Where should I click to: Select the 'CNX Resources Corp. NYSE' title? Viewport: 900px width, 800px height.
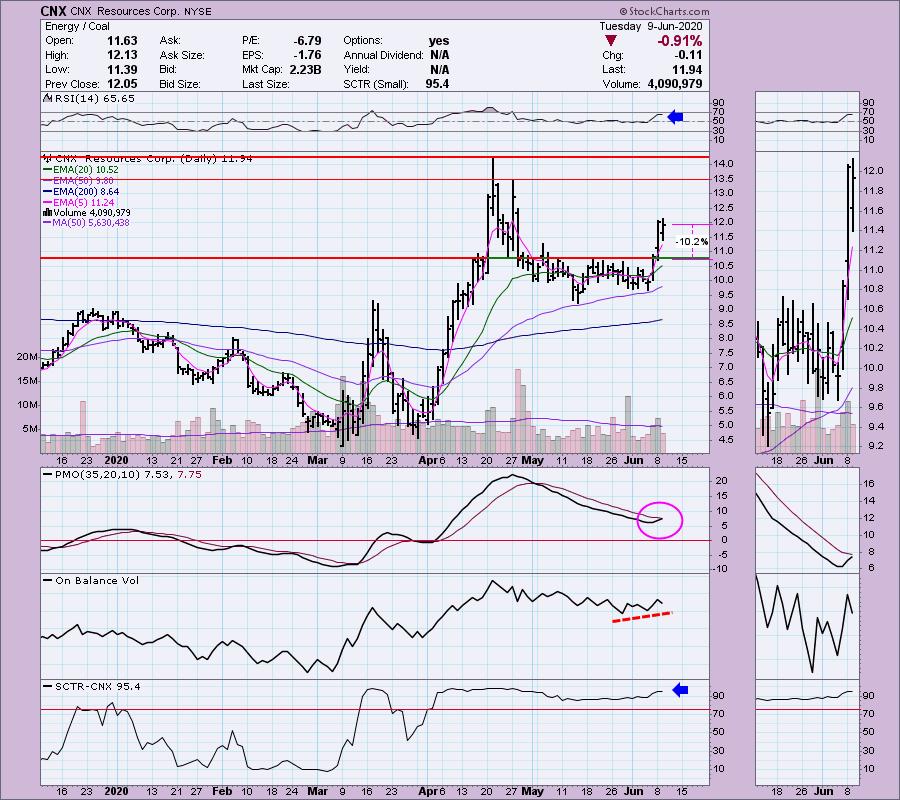pyautogui.click(x=141, y=11)
